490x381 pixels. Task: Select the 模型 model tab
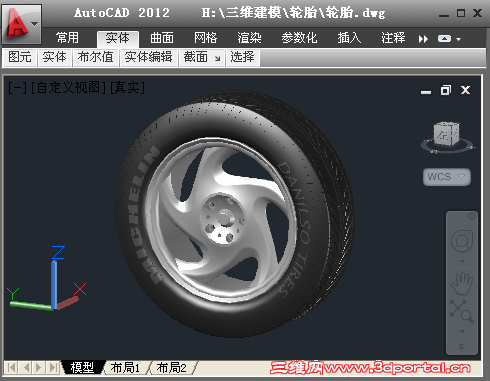pos(82,367)
